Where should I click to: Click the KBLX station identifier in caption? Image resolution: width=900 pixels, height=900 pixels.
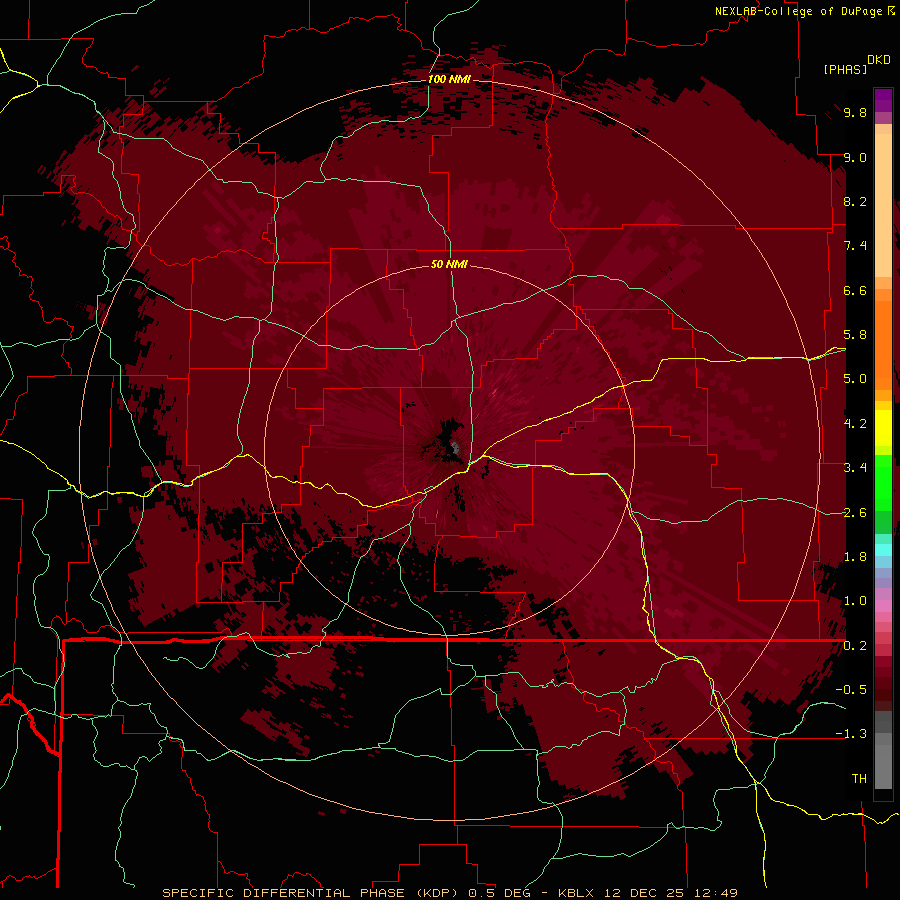pos(577,893)
